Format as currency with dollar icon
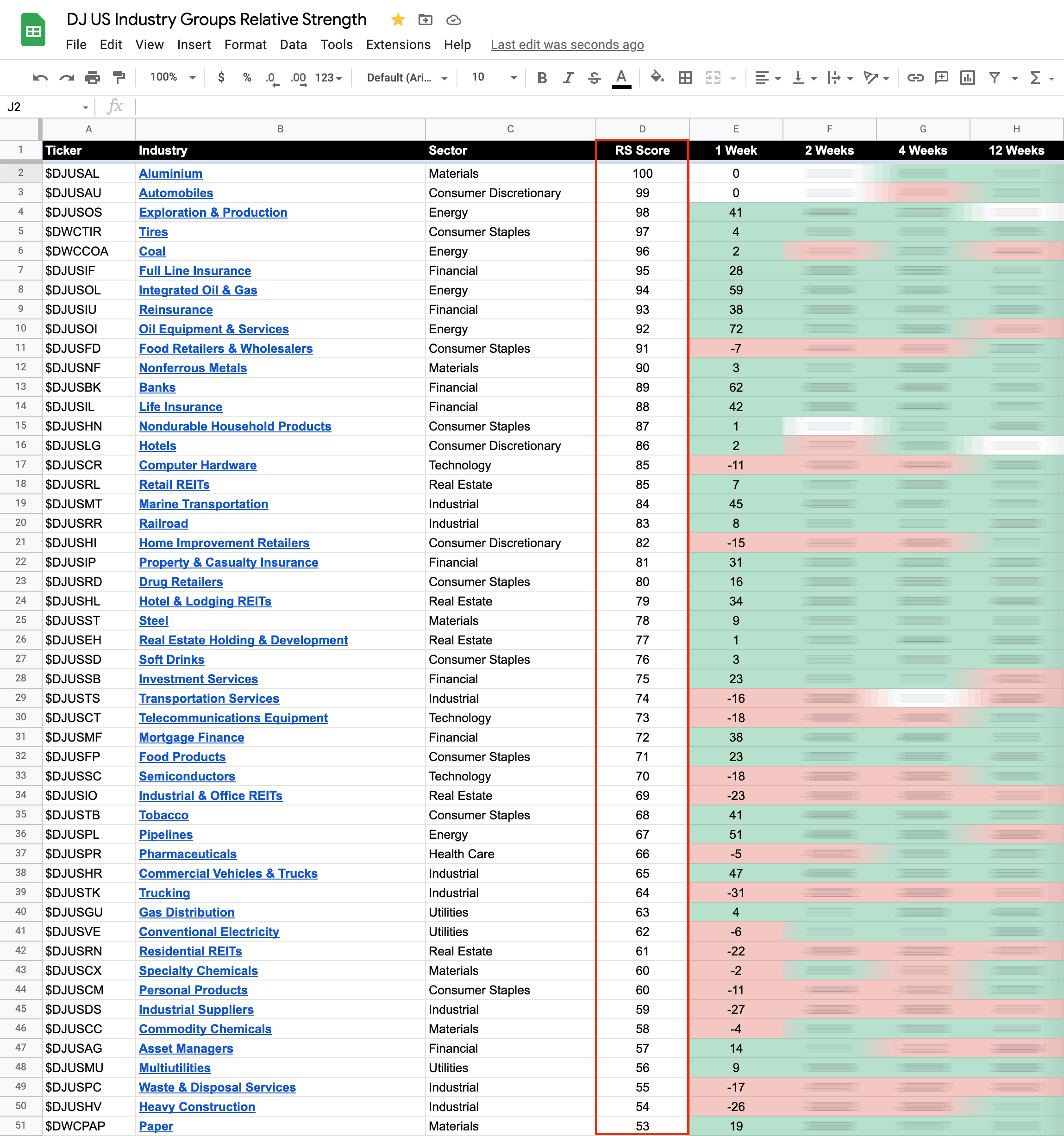1064x1136 pixels. tap(221, 78)
